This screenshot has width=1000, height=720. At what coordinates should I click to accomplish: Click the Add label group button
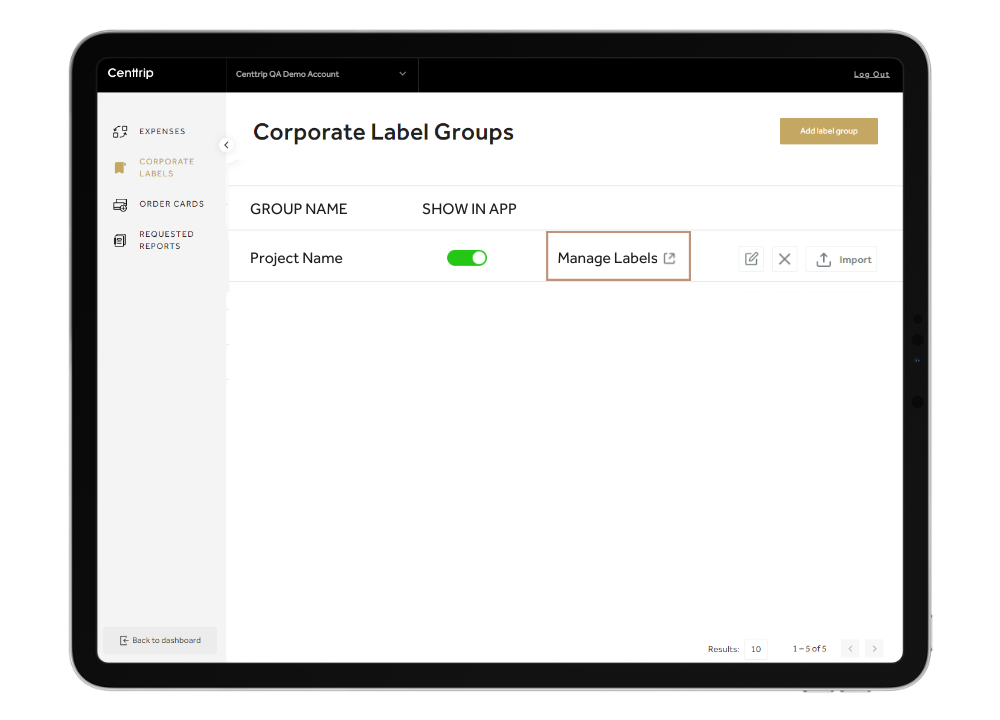click(x=828, y=131)
